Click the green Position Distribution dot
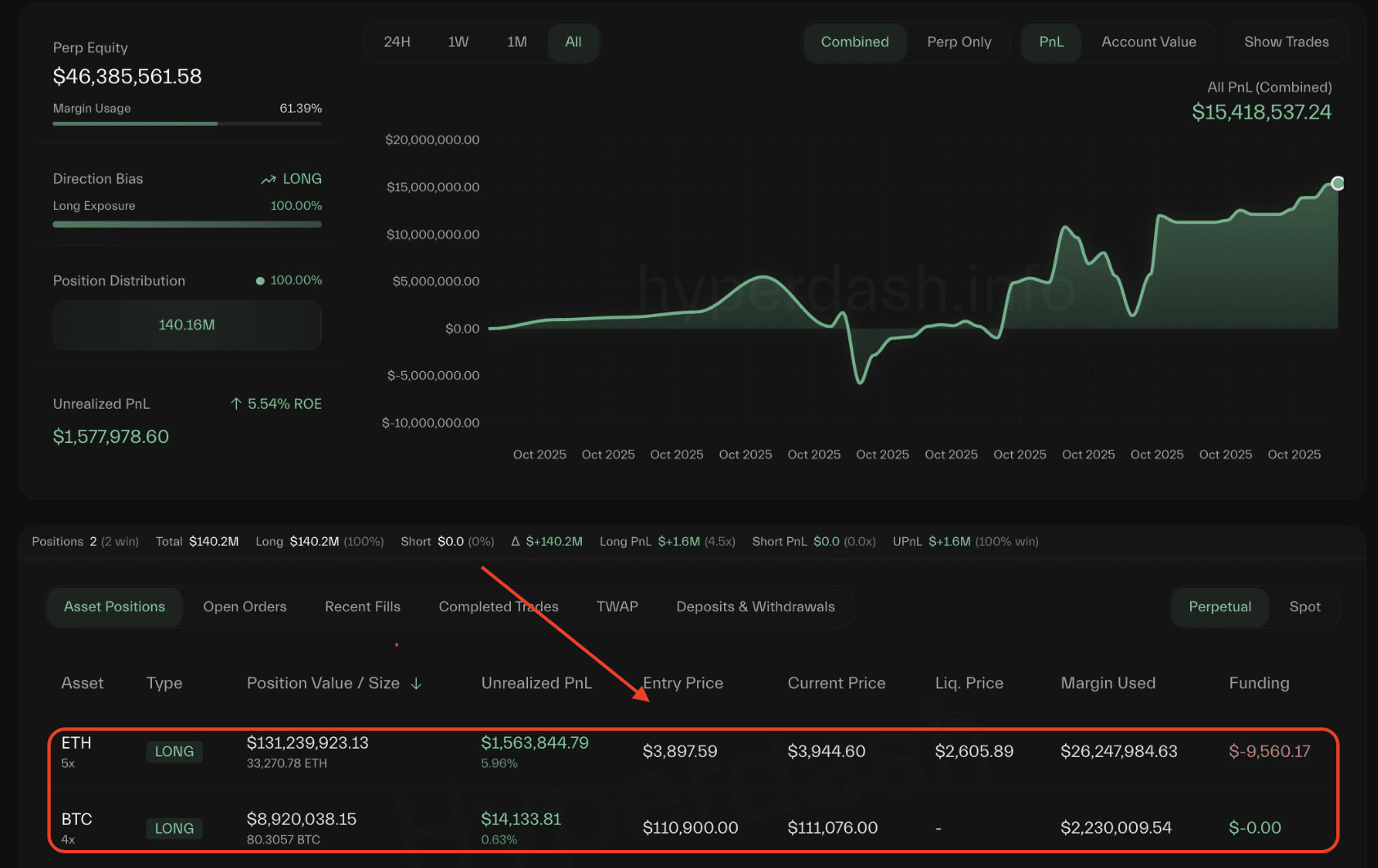 260,280
